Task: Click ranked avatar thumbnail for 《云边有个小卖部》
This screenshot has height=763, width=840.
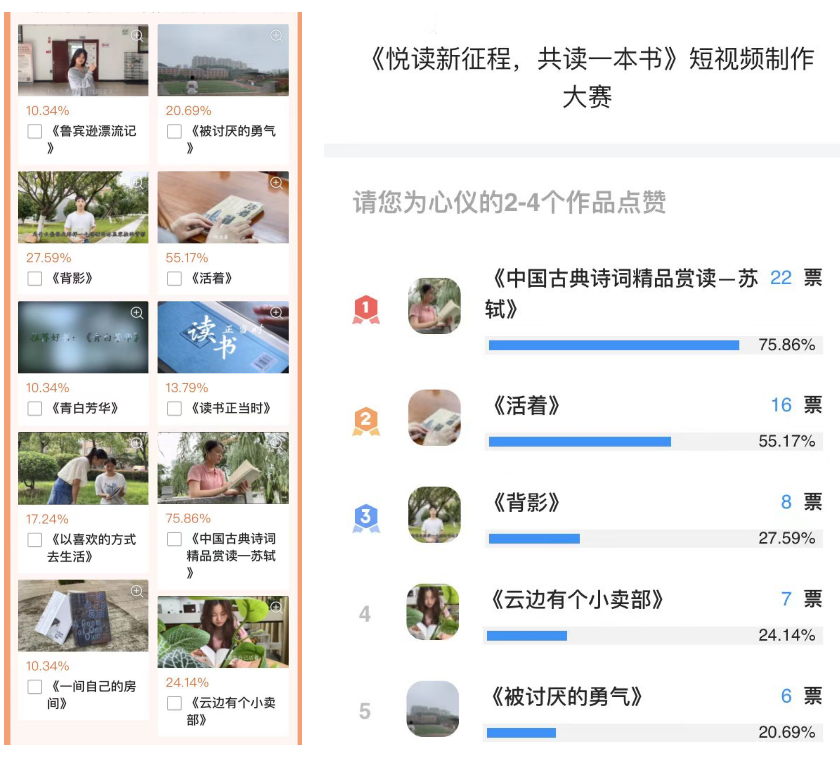Action: (434, 610)
